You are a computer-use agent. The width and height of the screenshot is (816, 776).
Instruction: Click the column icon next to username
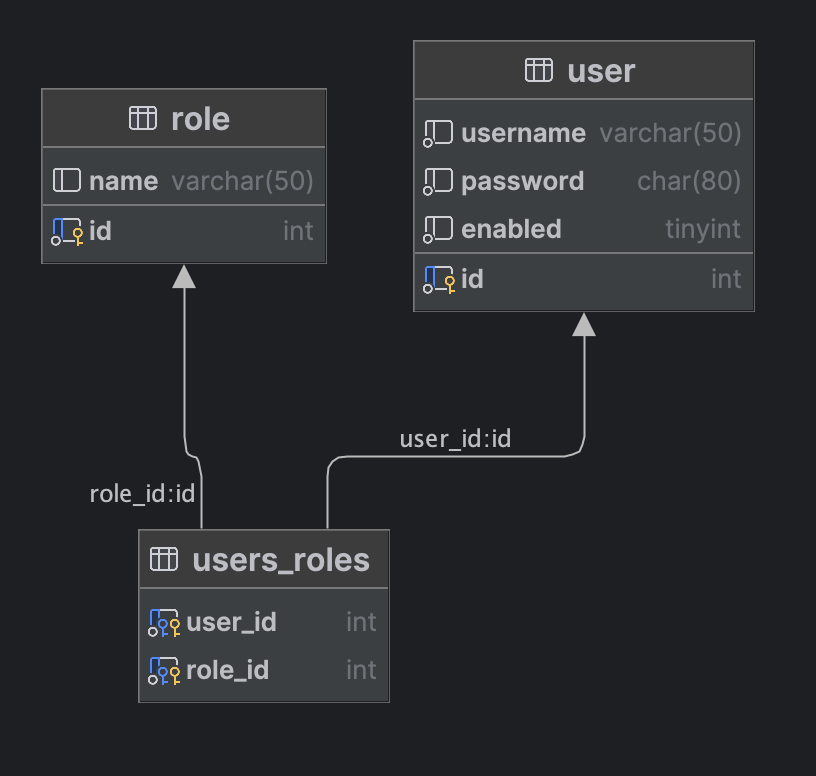click(x=437, y=133)
